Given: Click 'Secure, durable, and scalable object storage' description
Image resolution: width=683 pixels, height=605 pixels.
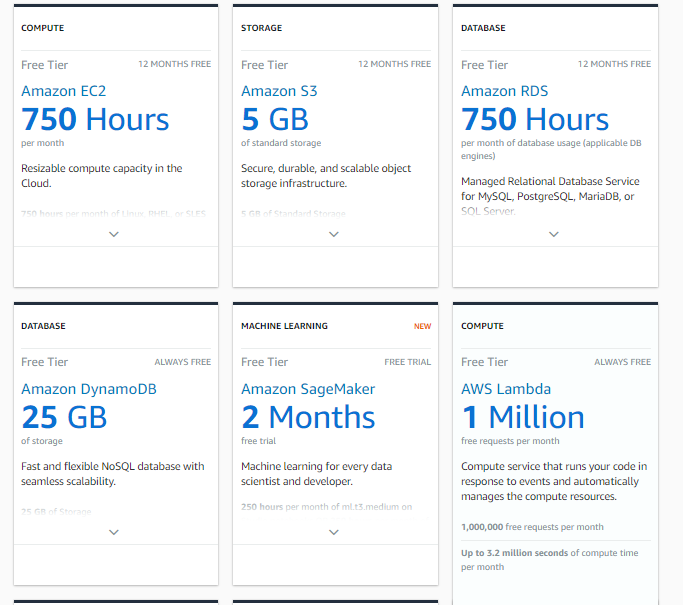Looking at the screenshot, I should [326, 176].
